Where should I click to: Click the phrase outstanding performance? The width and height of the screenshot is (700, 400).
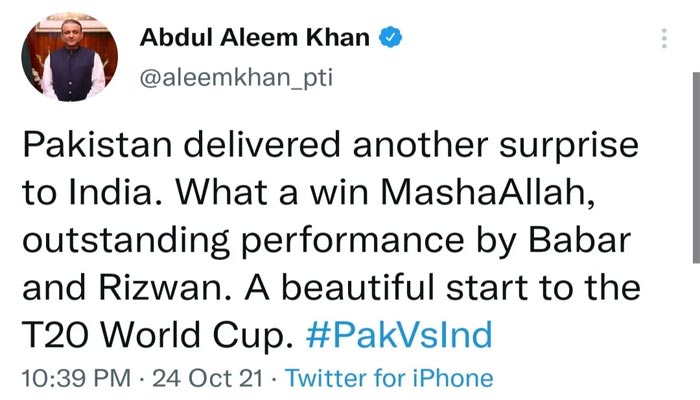[243, 242]
